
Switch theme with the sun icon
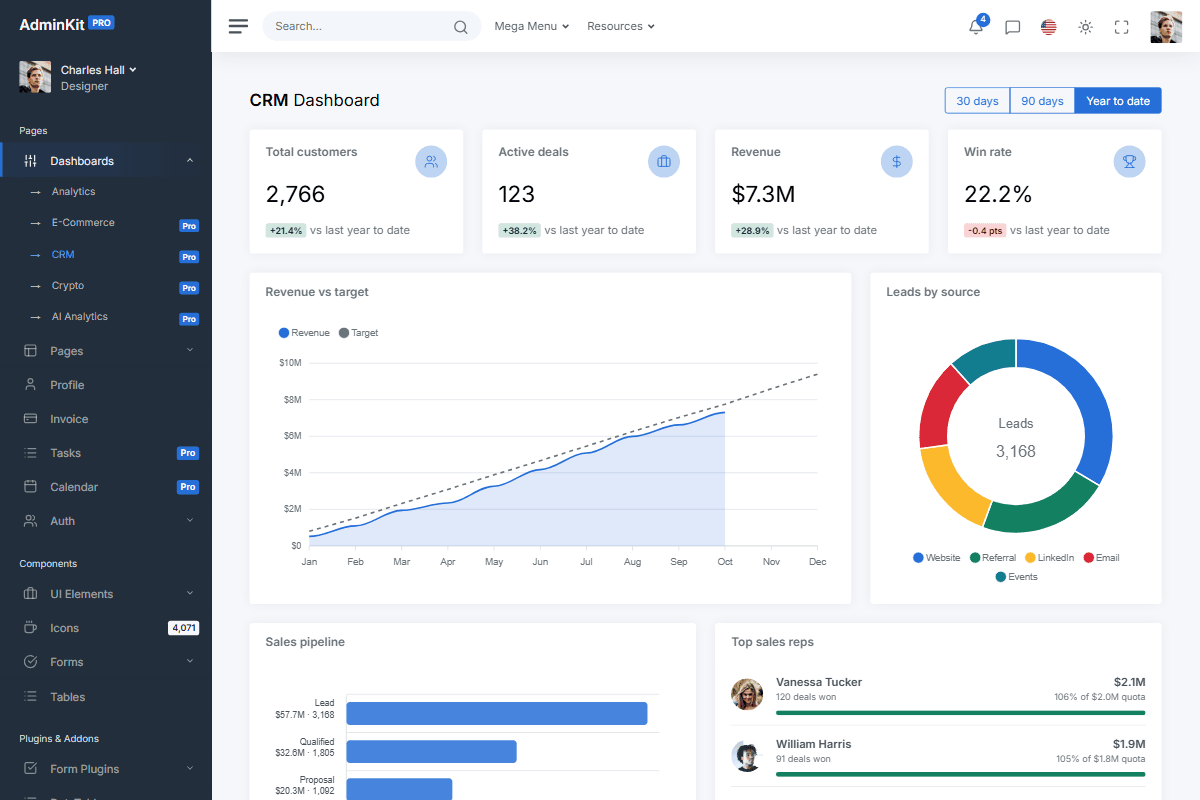pos(1085,27)
